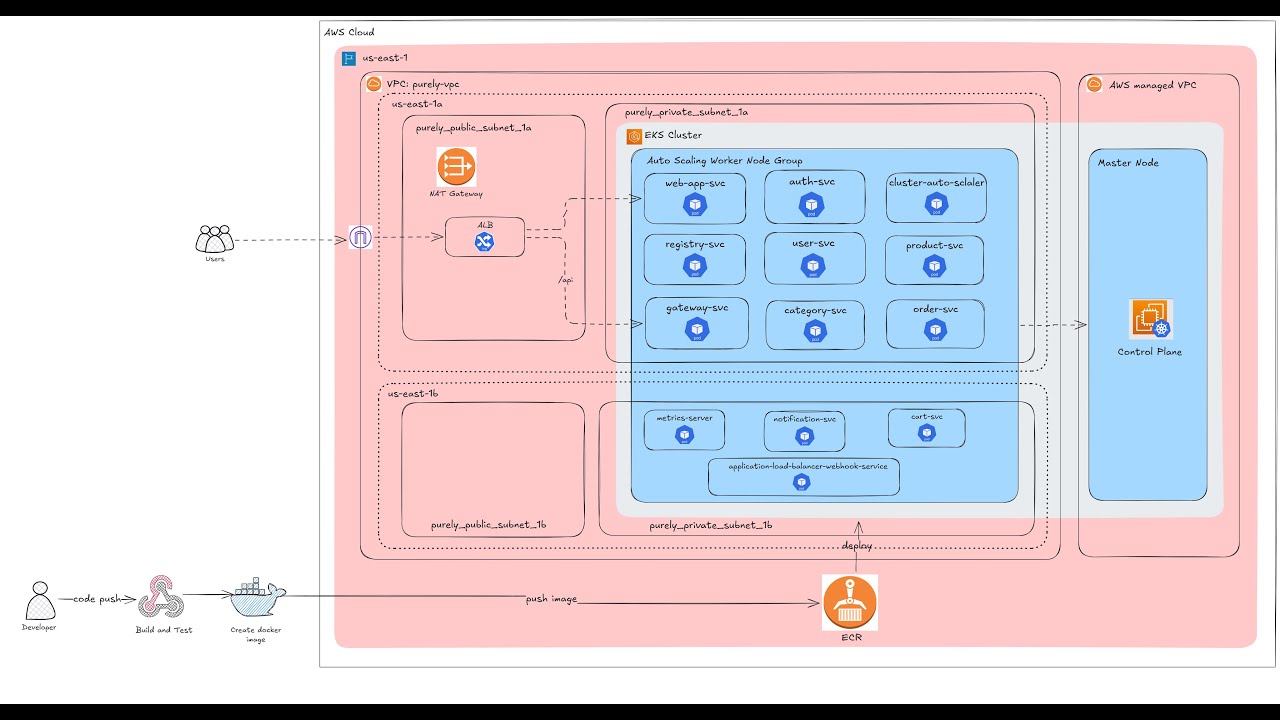Select the user-svc pod icon

tap(814, 265)
